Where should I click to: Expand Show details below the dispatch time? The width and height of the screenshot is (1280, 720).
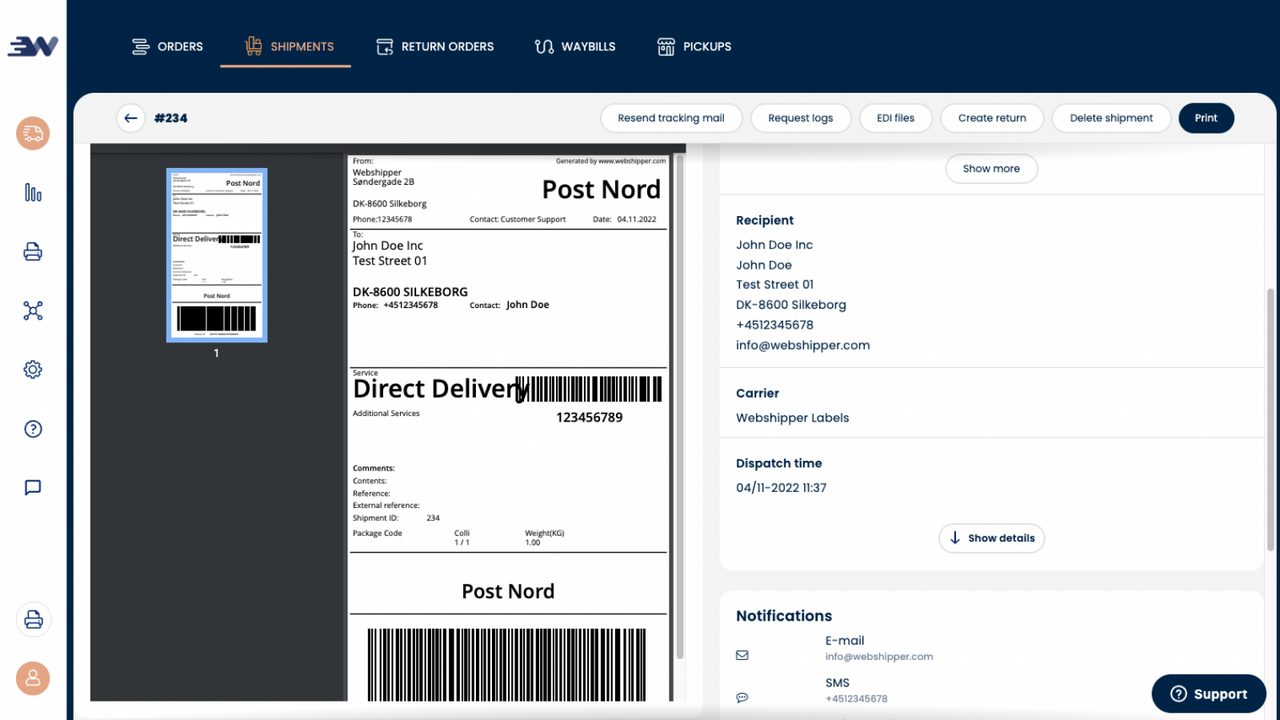pyautogui.click(x=991, y=538)
